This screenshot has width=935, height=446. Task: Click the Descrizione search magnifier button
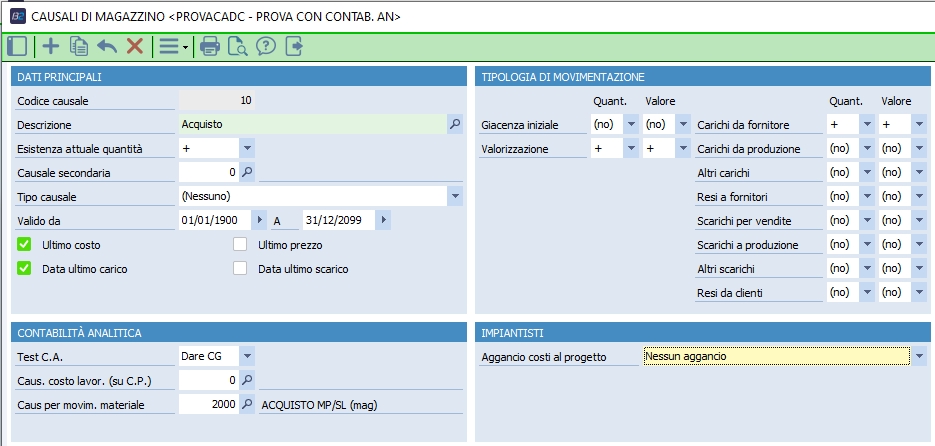click(x=455, y=124)
